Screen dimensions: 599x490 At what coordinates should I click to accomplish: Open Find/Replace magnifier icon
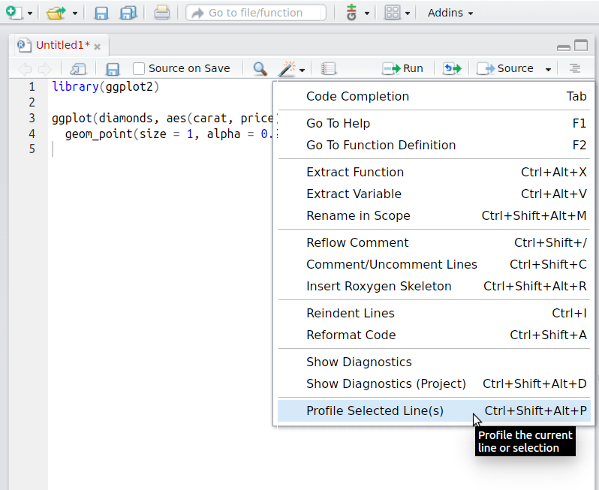point(260,69)
